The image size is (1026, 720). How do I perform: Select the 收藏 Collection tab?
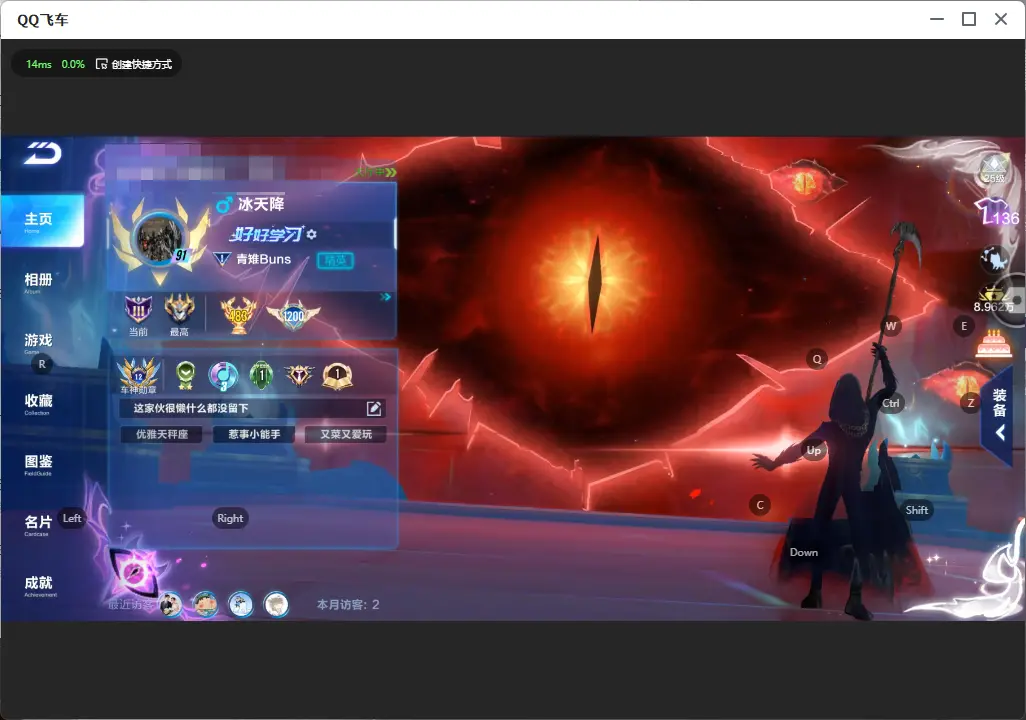[38, 403]
